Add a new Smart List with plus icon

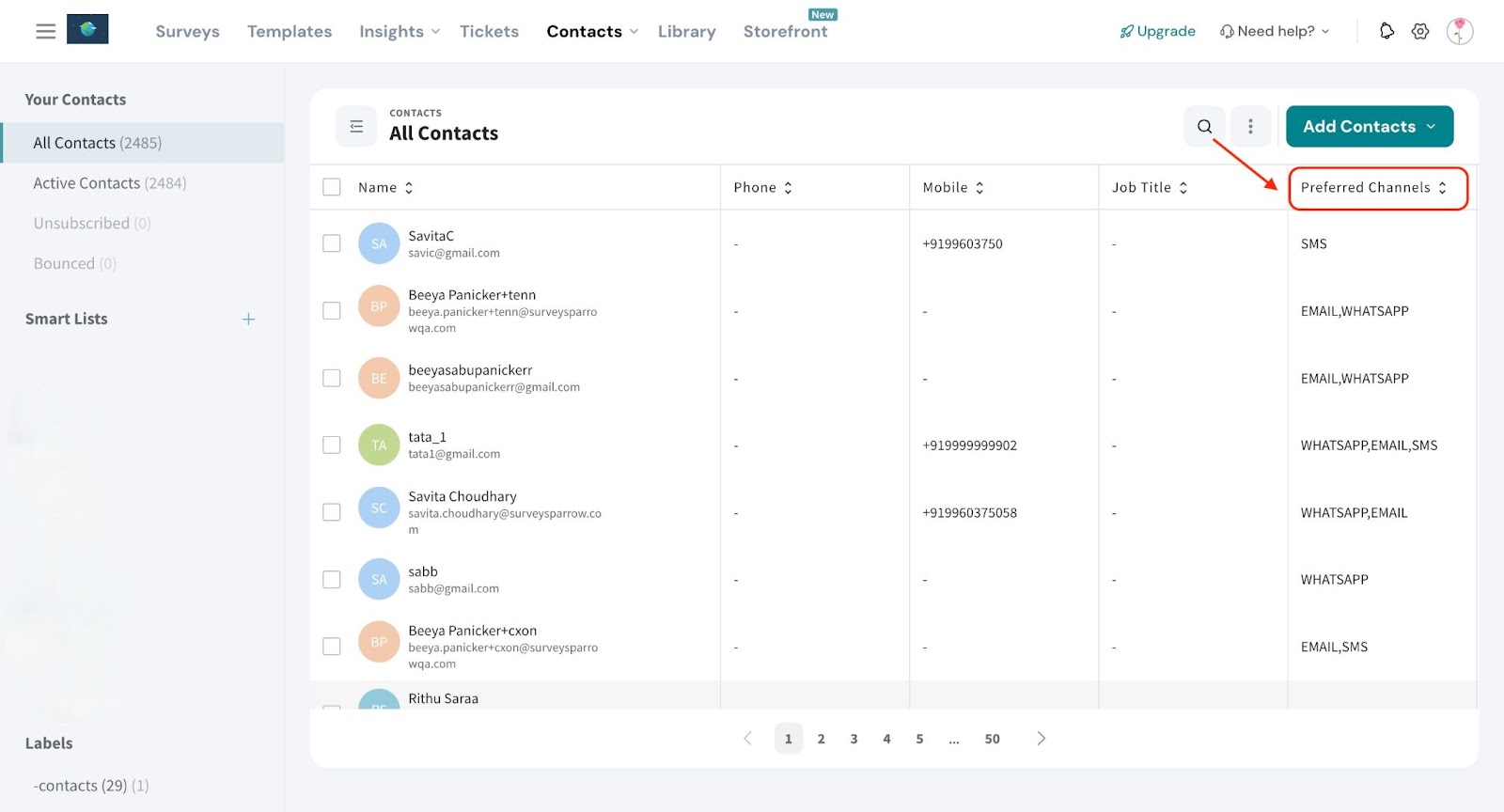tap(248, 320)
